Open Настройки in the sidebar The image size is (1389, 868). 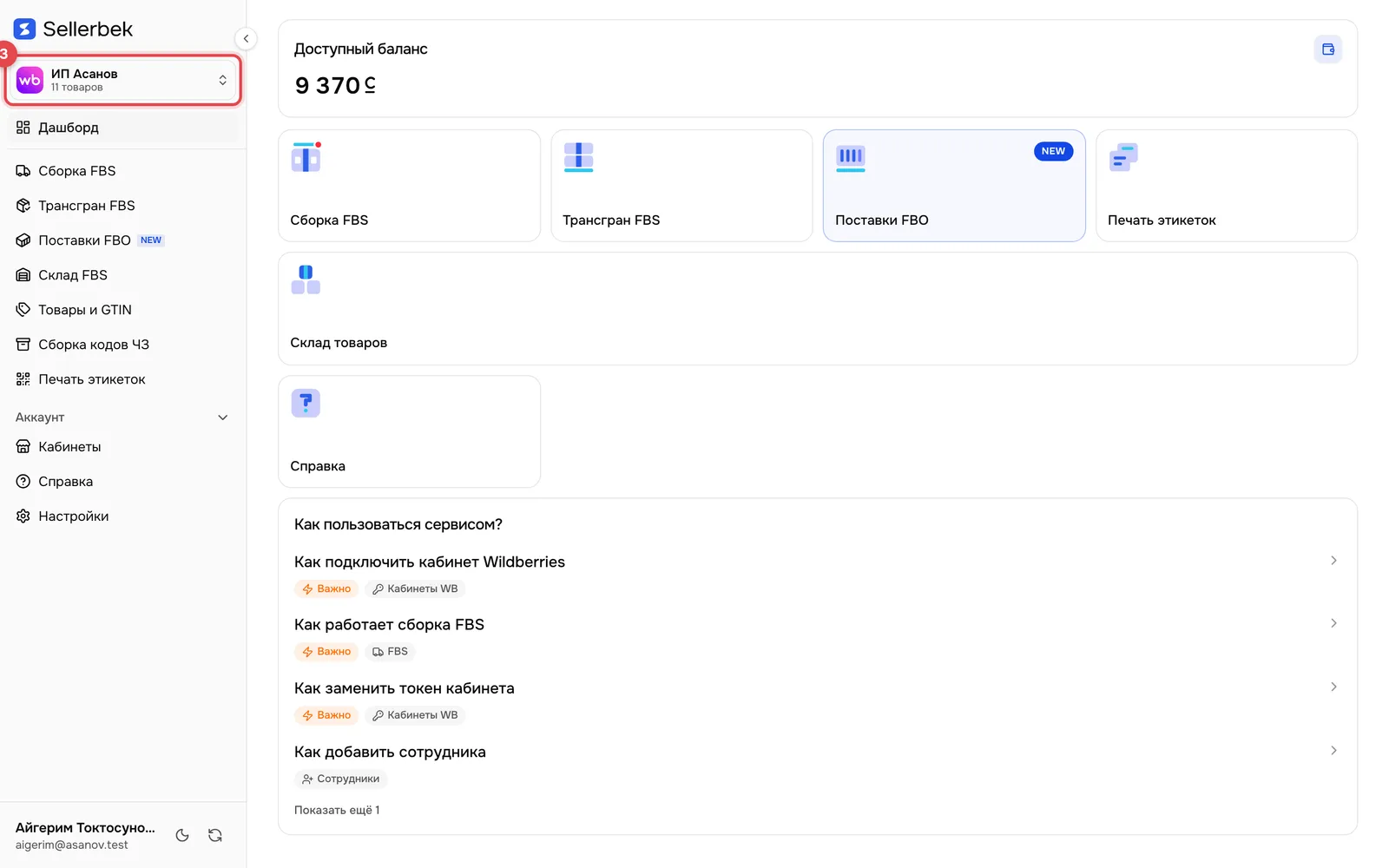[x=73, y=516]
